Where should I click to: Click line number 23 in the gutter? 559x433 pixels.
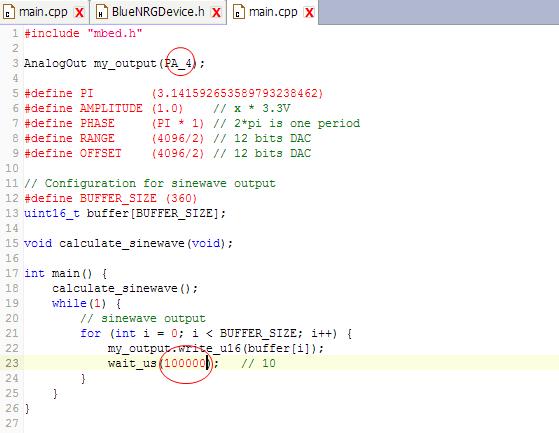click(12, 363)
